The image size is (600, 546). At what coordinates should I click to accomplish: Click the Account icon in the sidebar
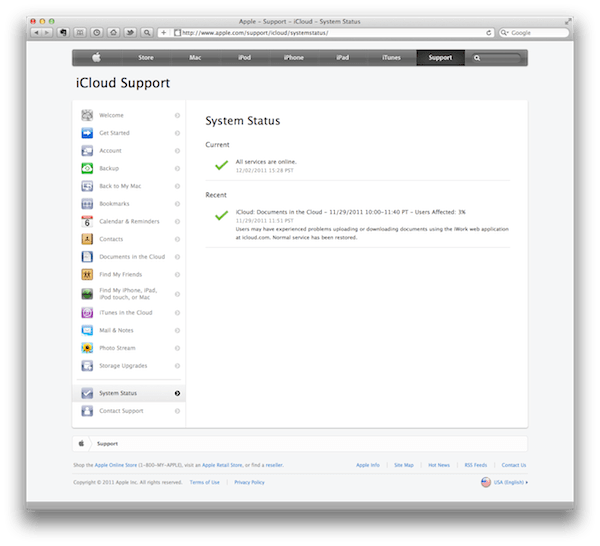(x=87, y=151)
